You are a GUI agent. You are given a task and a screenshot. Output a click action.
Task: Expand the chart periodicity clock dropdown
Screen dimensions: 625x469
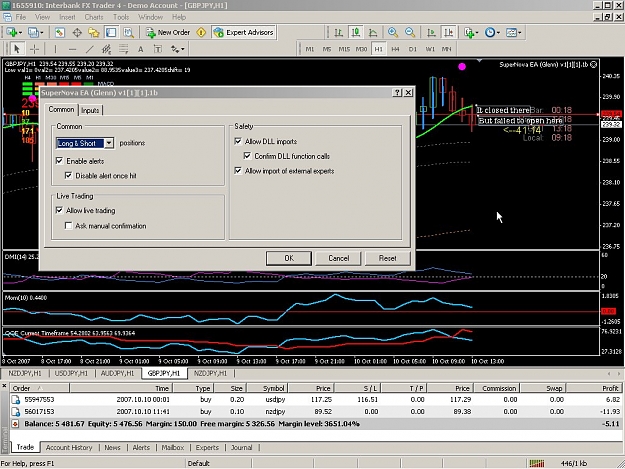click(x=498, y=33)
